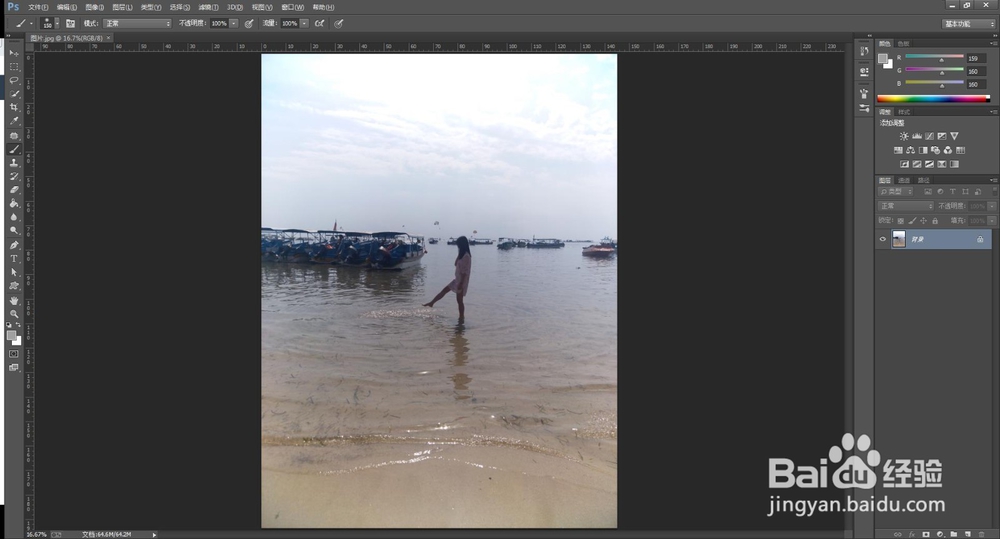This screenshot has width=1000, height=539.
Task: Open the 图像(I) menu
Action: coord(94,8)
